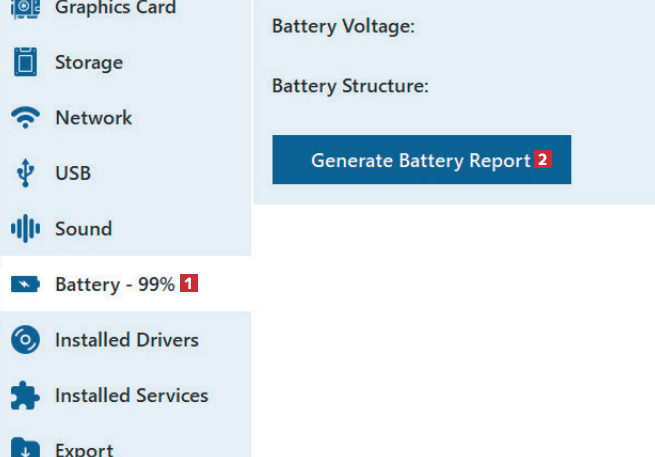Screen dimensions: 655x457
Task: Select the Battery - 99% text
Action: pos(115,285)
